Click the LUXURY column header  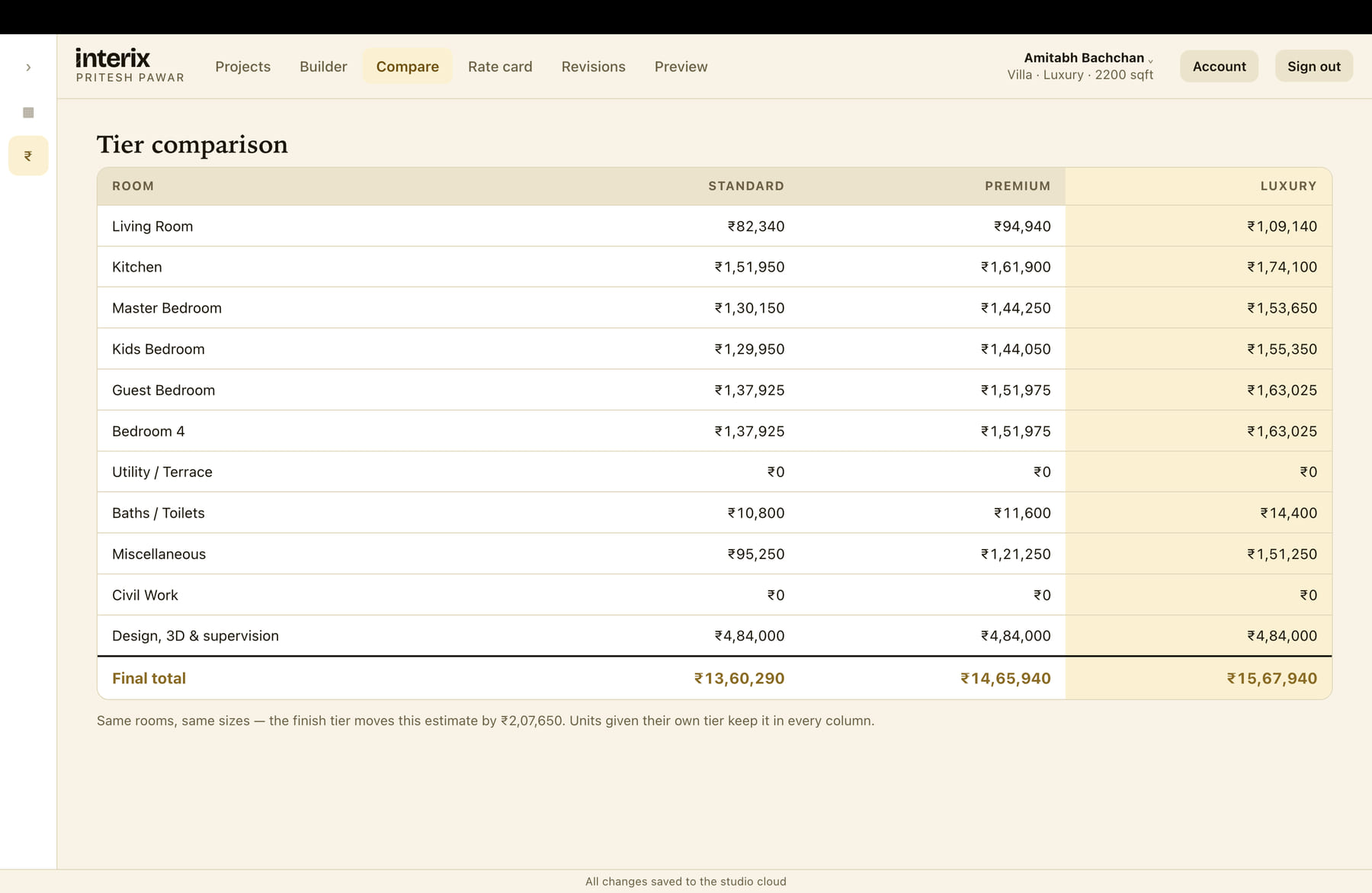1288,186
